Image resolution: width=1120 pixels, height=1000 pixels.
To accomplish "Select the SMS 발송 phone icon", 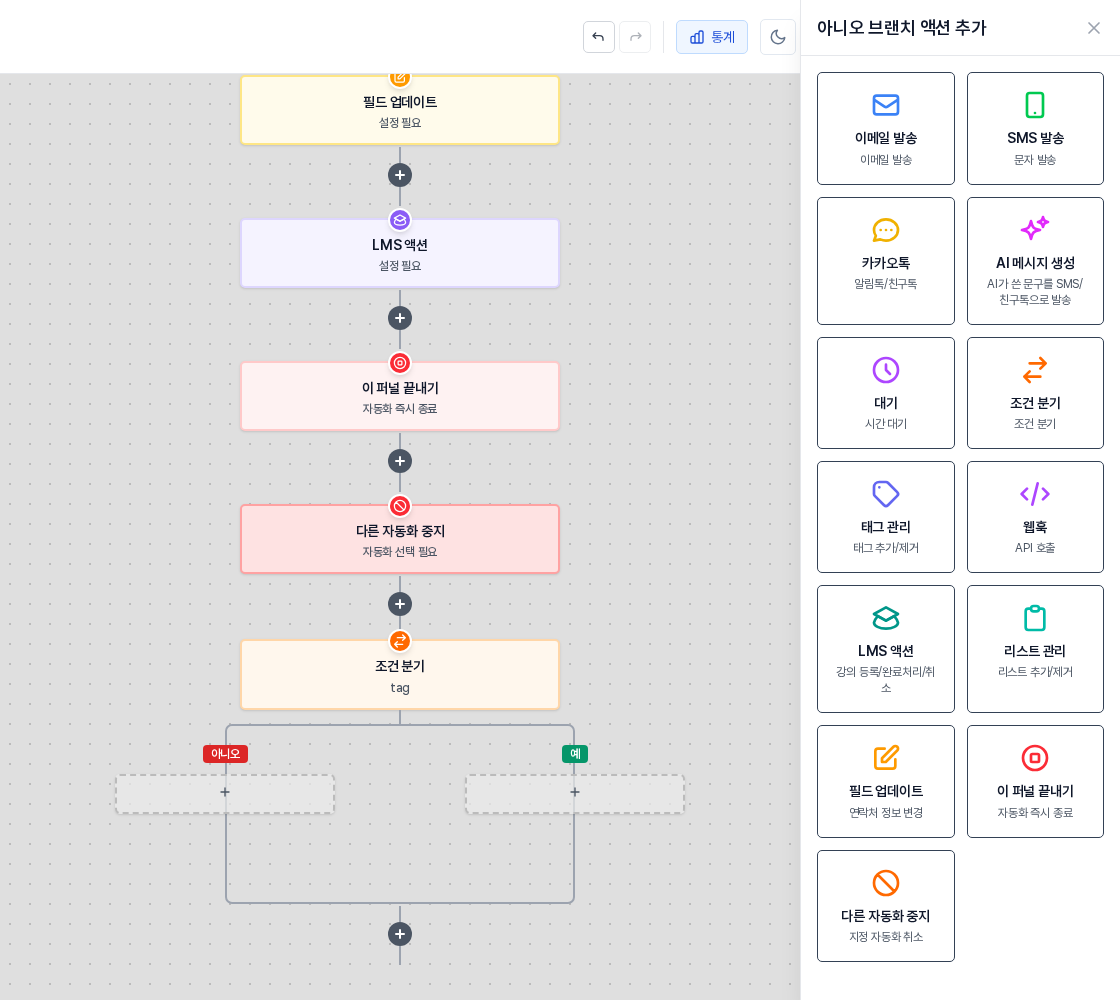I will click(1034, 105).
